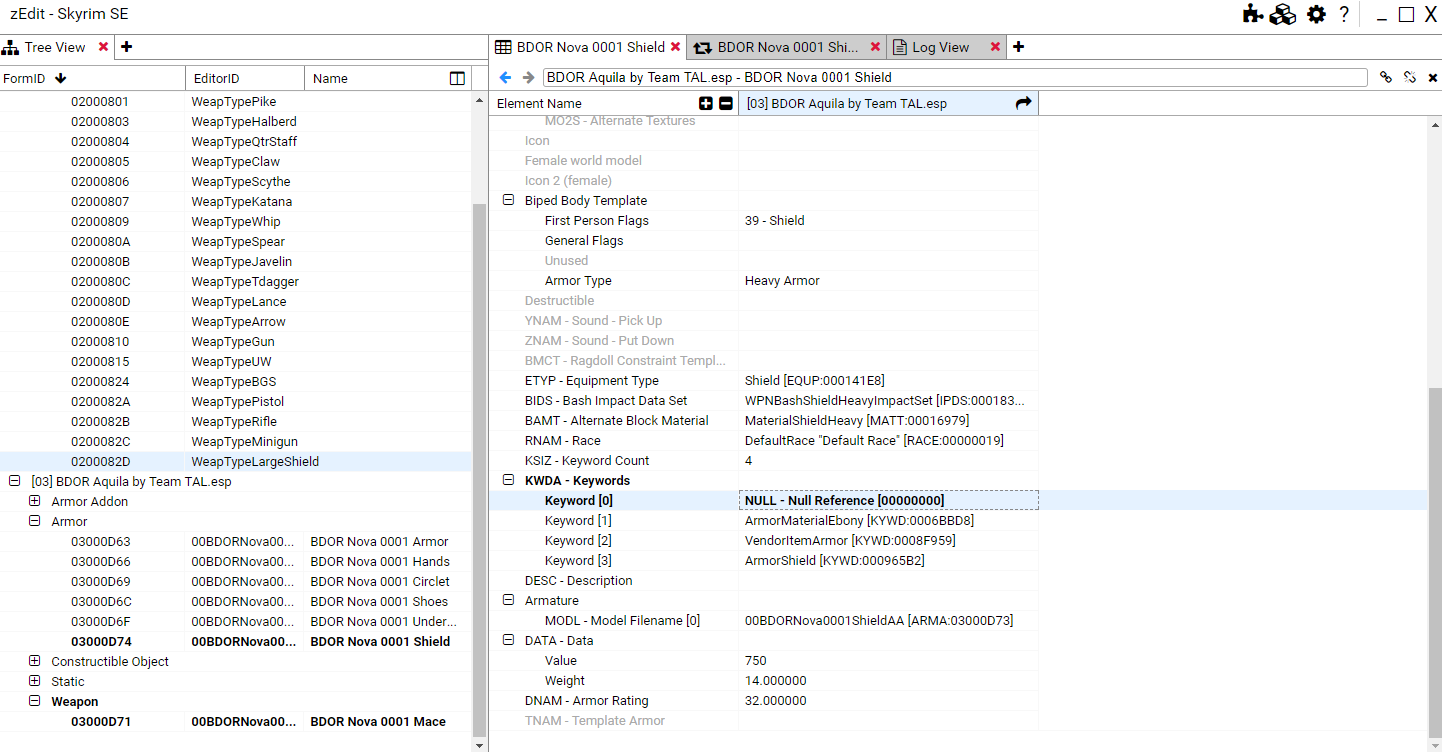Go back with the blue left arrow
The width and height of the screenshot is (1442, 752).
pyautogui.click(x=506, y=77)
